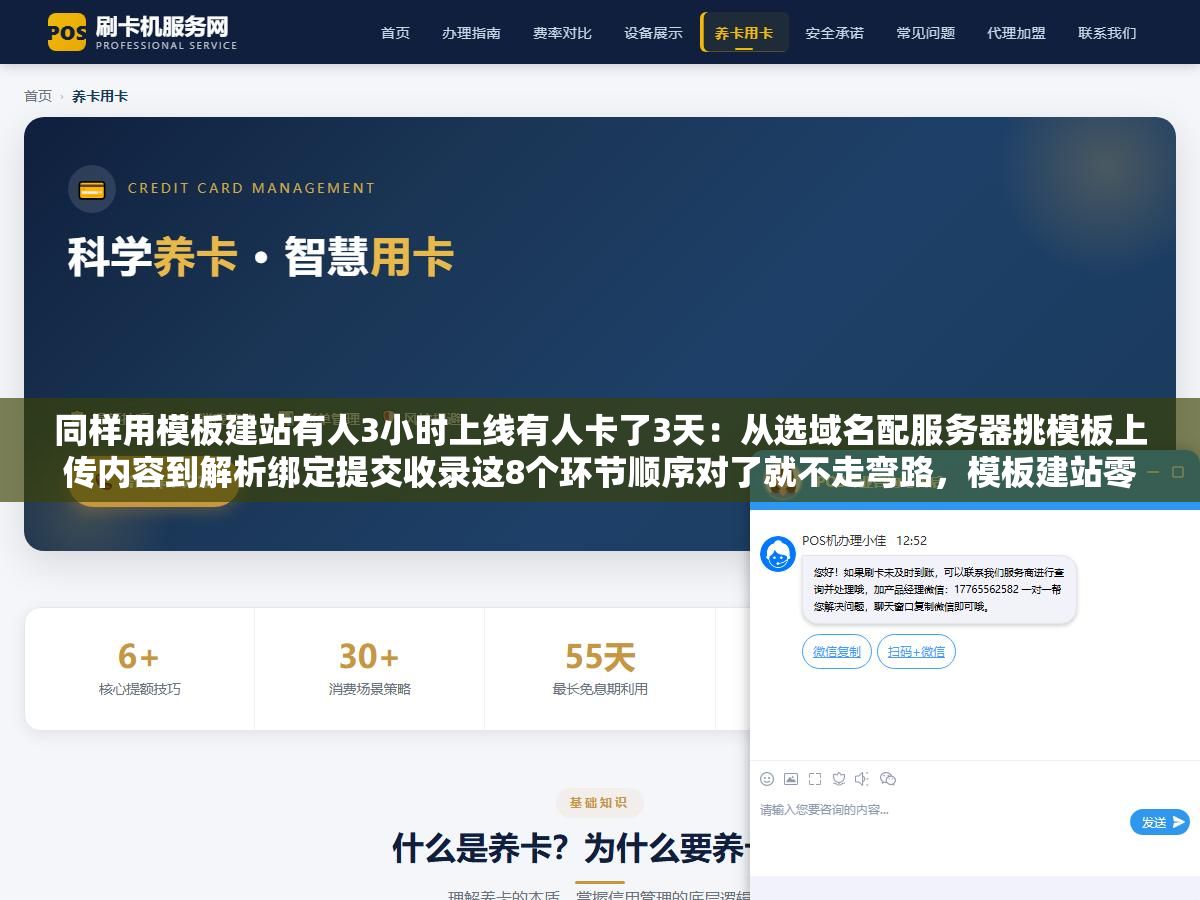The width and height of the screenshot is (1200, 900).
Task: Click 首页 breadcrumb link
Action: [x=38, y=96]
